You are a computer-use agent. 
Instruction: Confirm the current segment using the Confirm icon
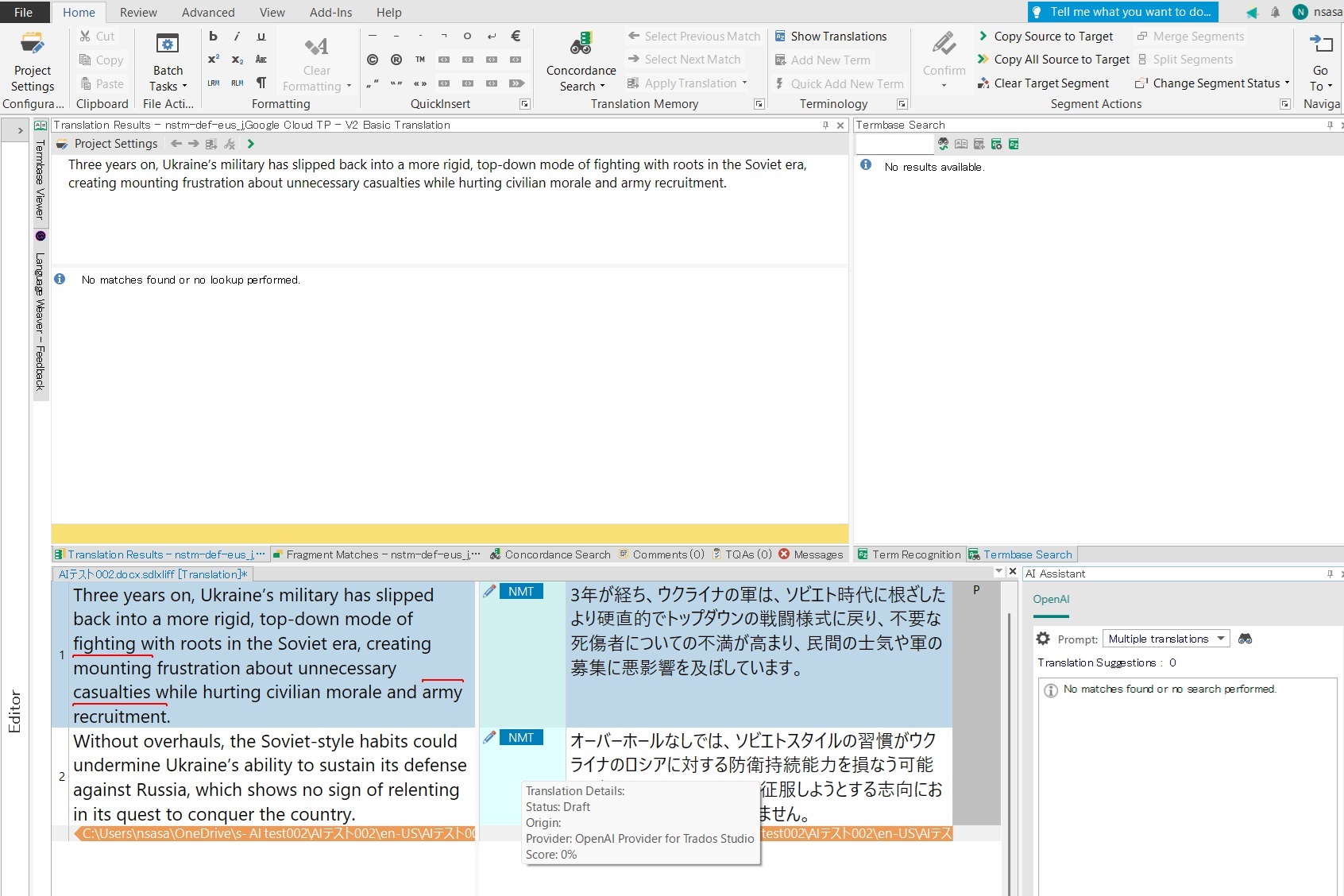point(943,44)
